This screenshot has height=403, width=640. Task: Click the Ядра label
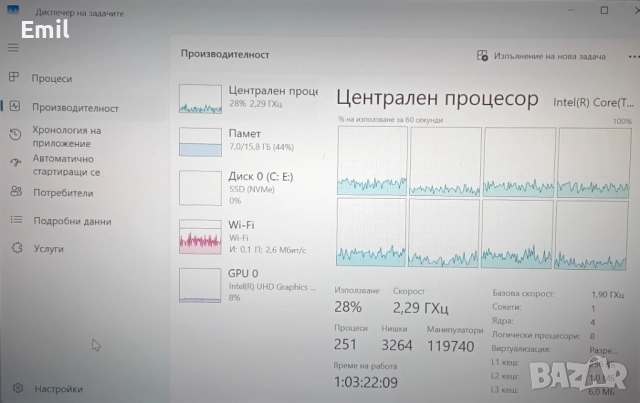click(502, 321)
